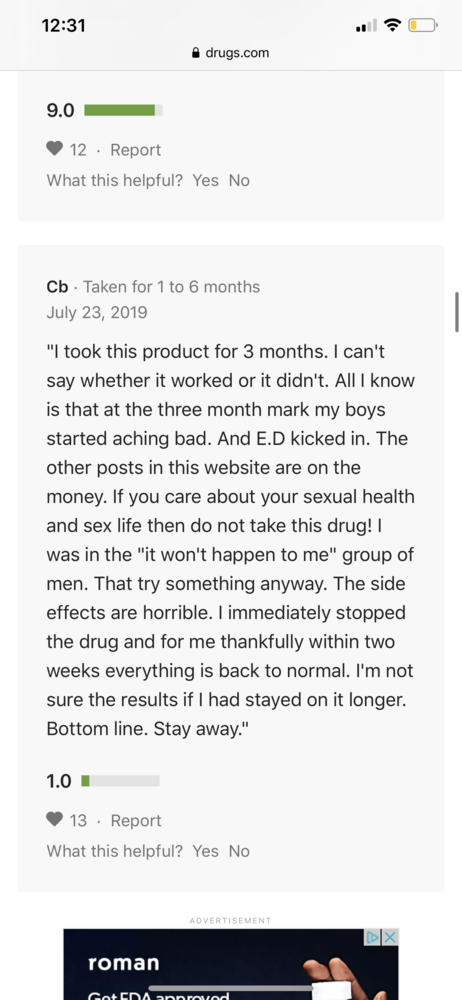Click the 1.0 rating bar

click(121, 781)
